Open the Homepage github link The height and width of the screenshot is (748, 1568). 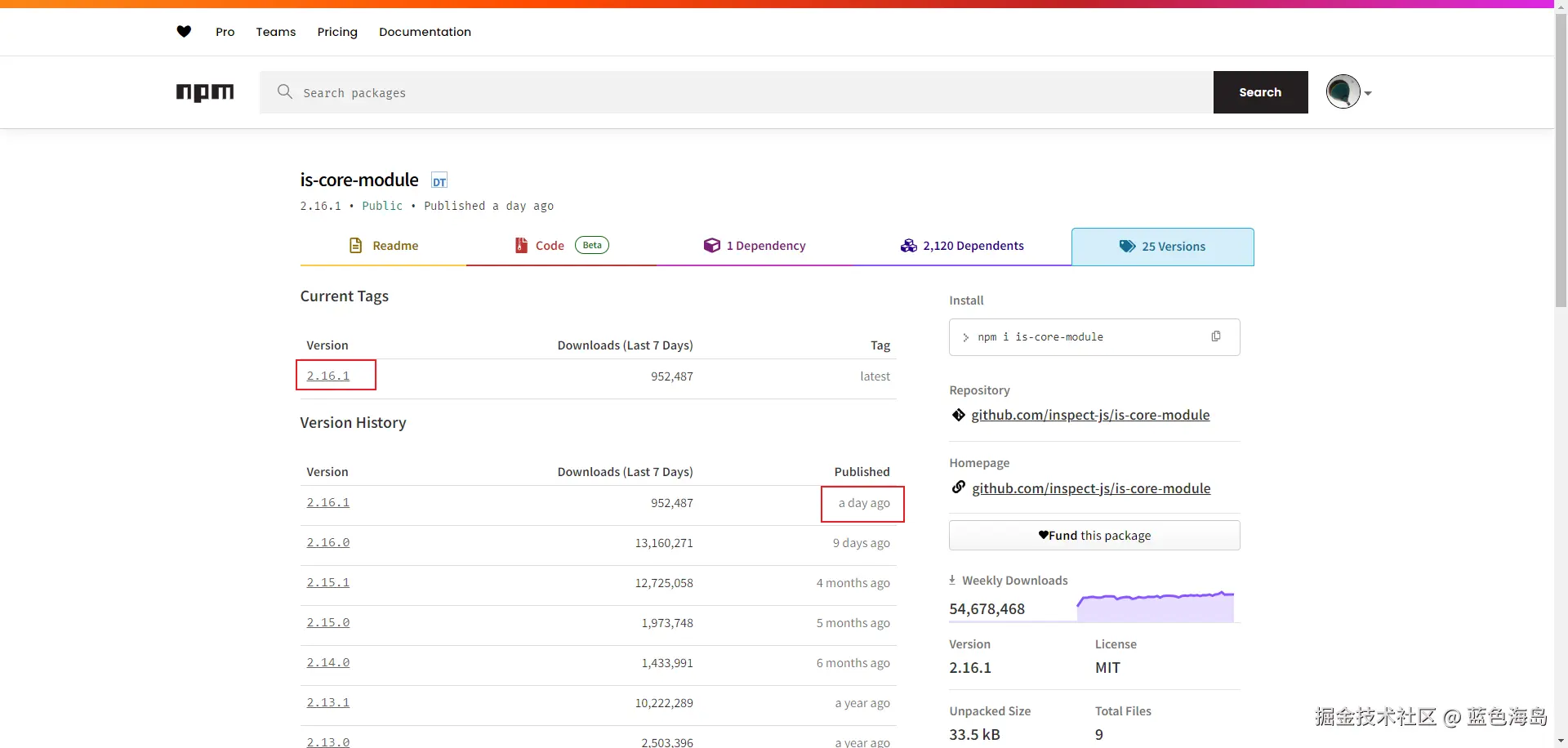click(1091, 488)
